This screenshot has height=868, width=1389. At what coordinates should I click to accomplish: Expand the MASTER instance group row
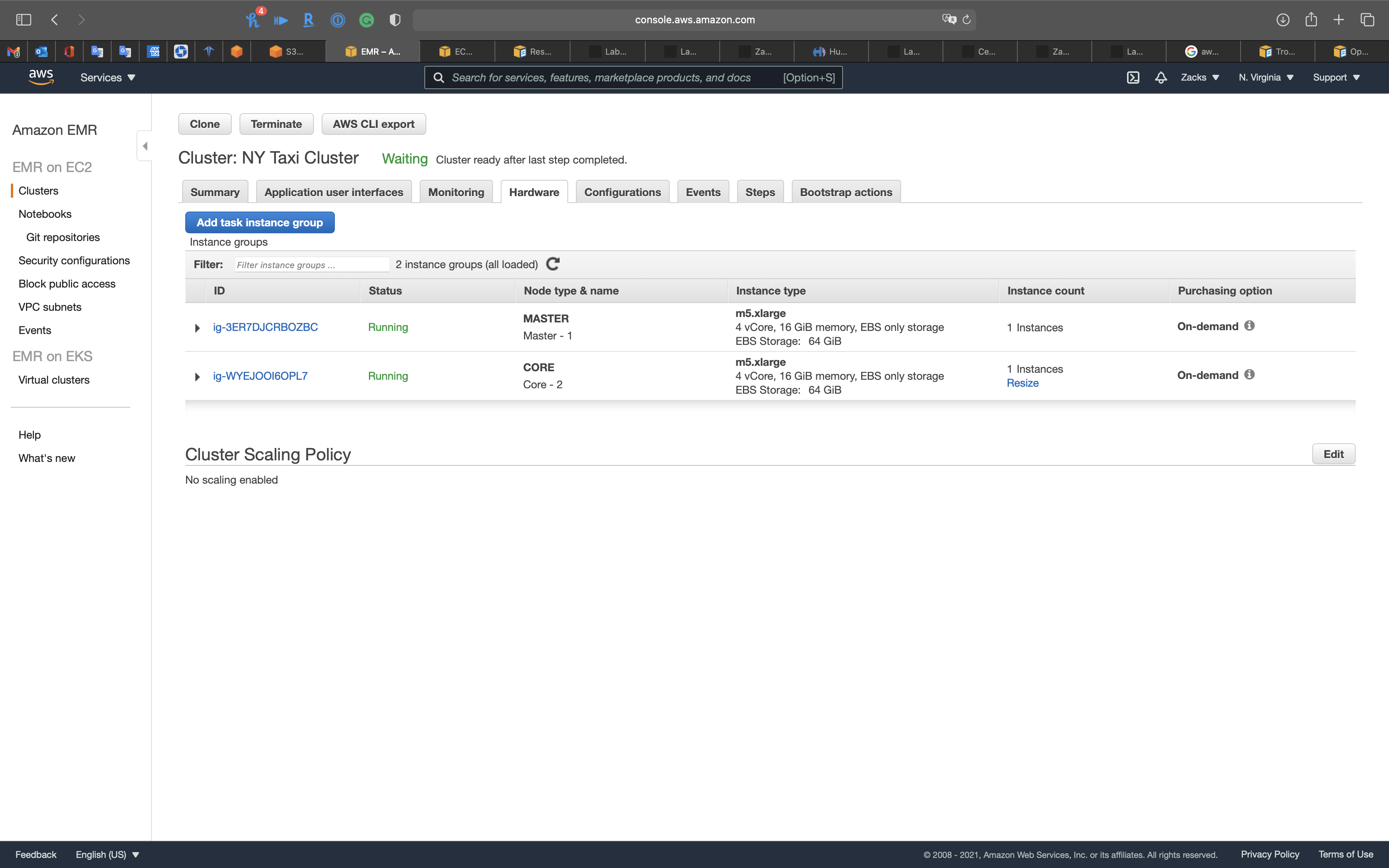197,328
